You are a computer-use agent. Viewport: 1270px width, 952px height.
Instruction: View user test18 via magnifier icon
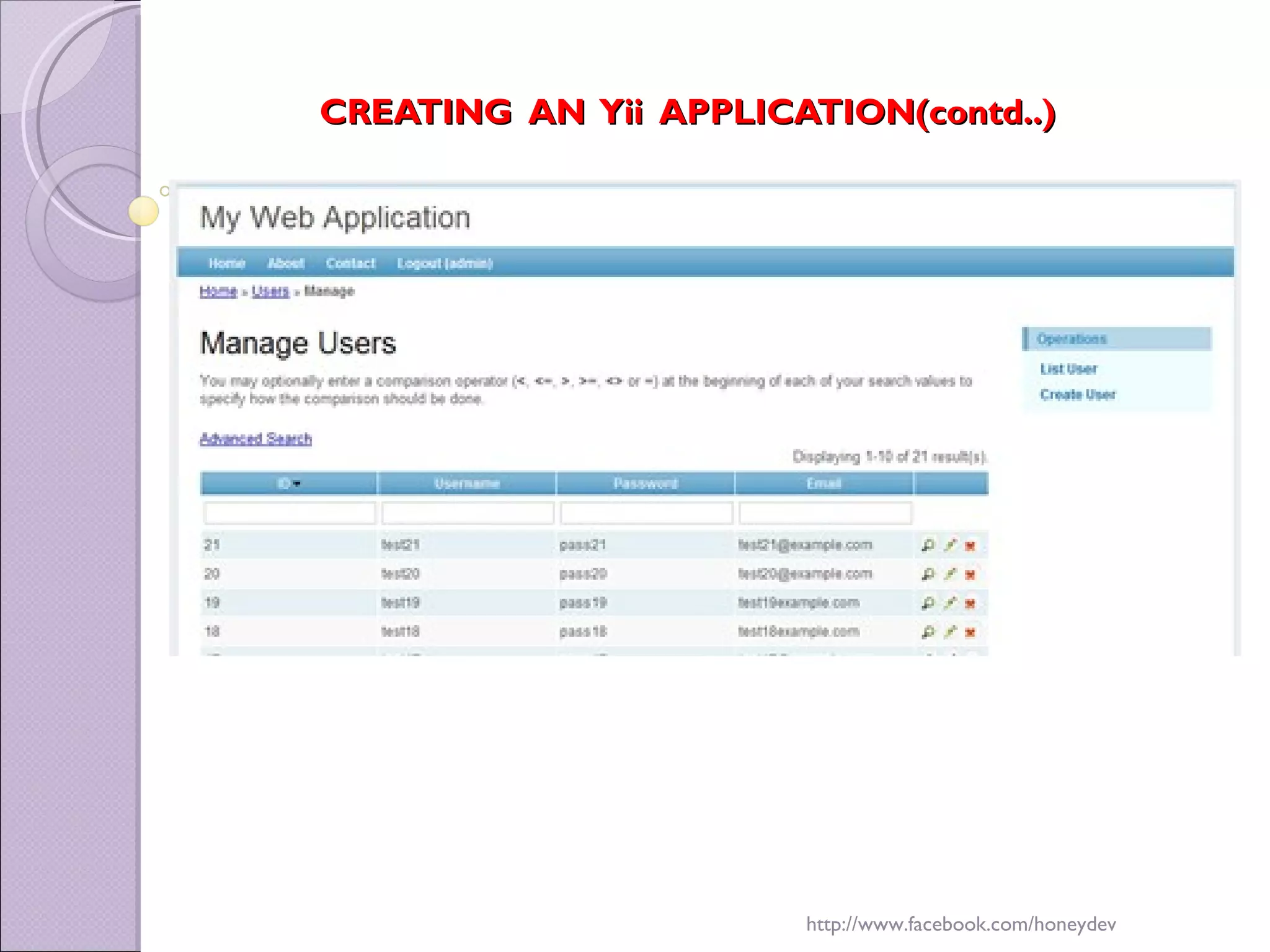928,632
